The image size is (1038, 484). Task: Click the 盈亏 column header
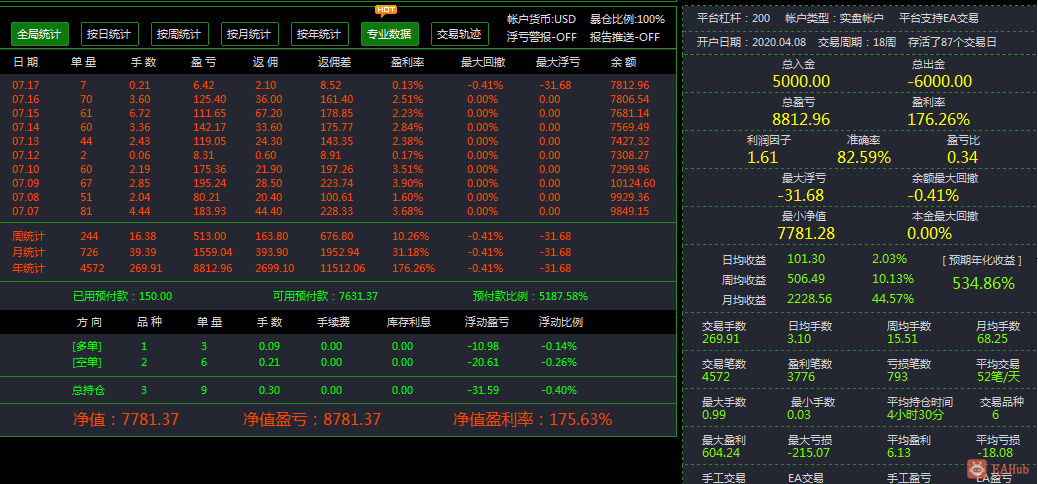204,62
